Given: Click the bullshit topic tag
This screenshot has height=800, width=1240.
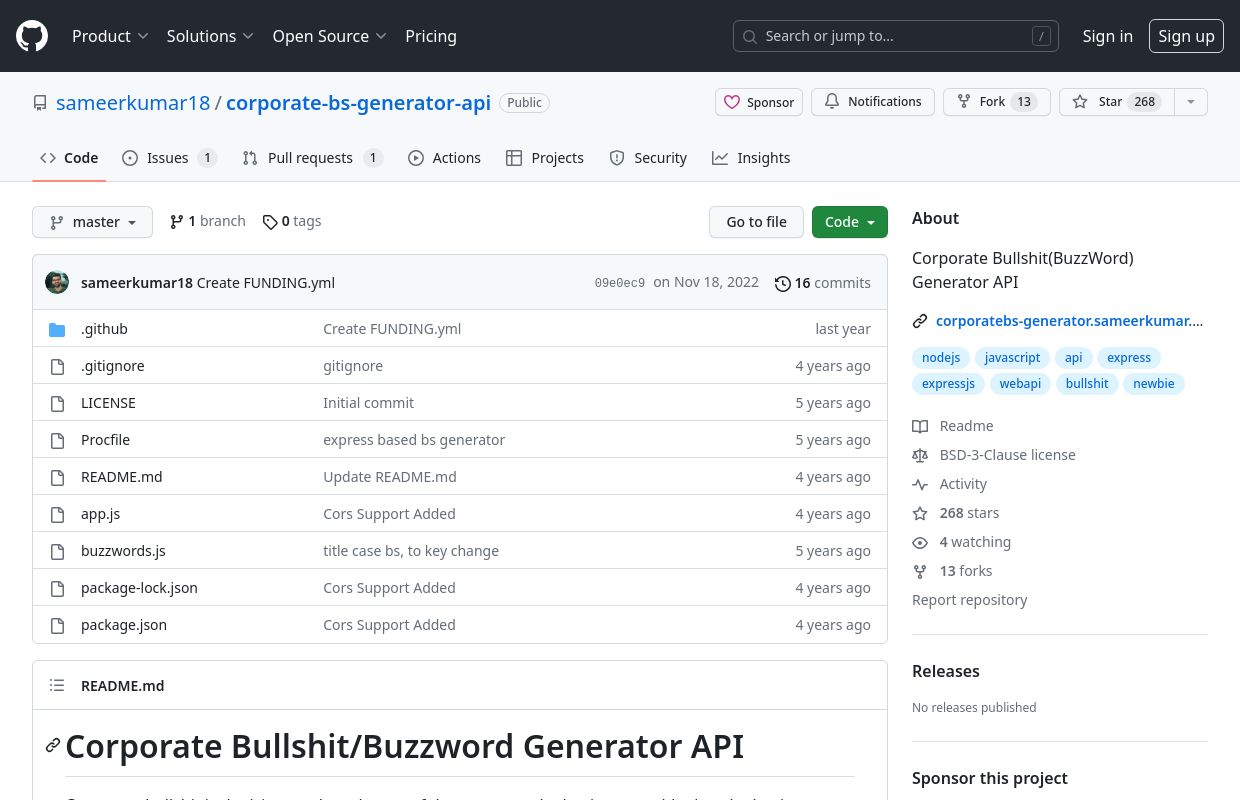Looking at the screenshot, I should pyautogui.click(x=1087, y=384).
